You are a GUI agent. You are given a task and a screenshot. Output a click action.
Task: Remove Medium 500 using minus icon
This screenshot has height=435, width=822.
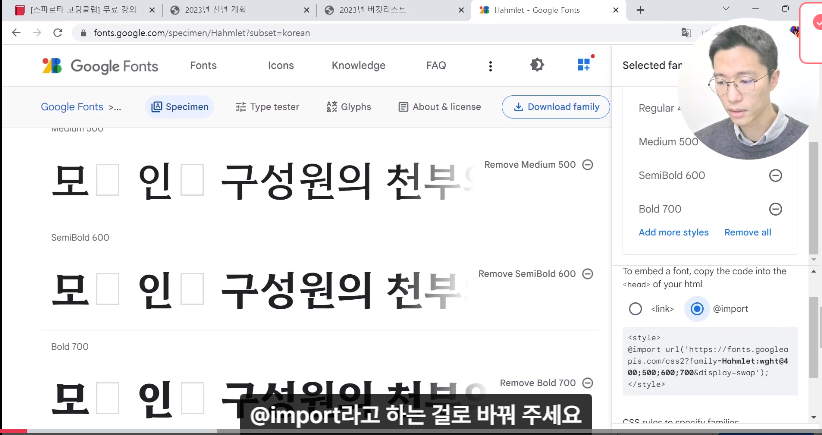tap(588, 165)
